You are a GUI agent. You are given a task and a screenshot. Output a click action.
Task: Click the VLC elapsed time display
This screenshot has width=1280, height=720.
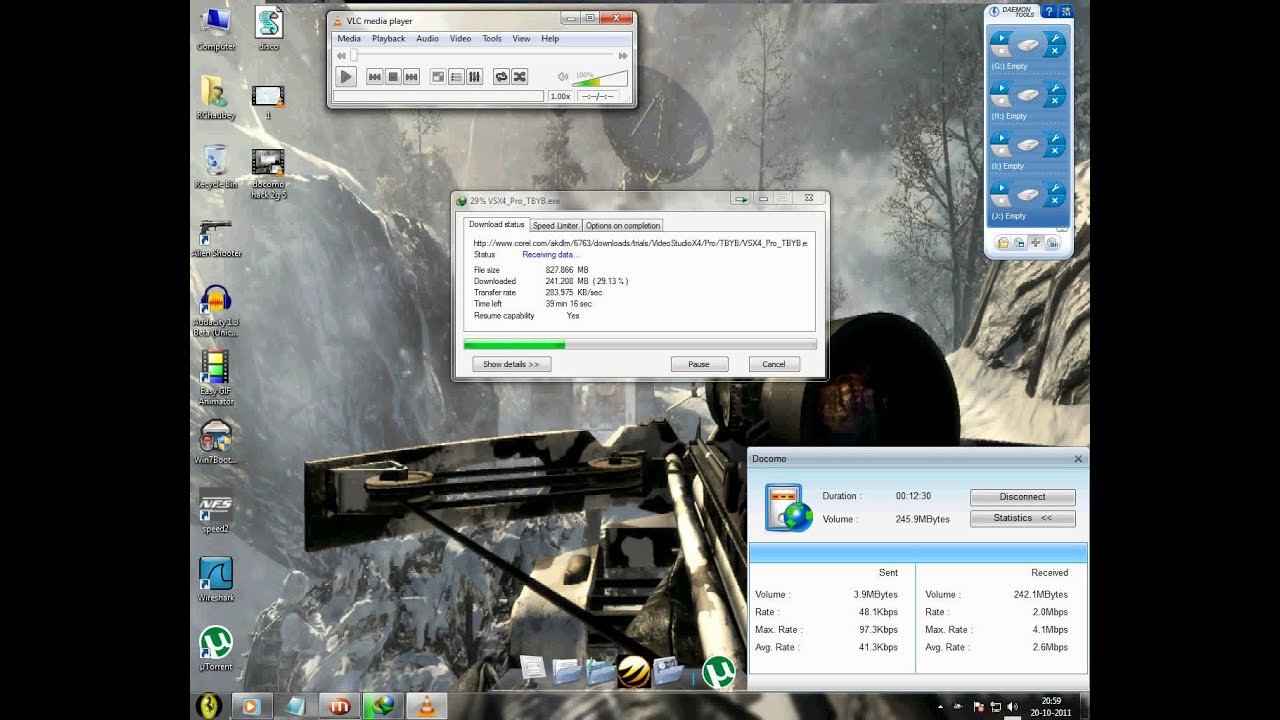pos(597,96)
